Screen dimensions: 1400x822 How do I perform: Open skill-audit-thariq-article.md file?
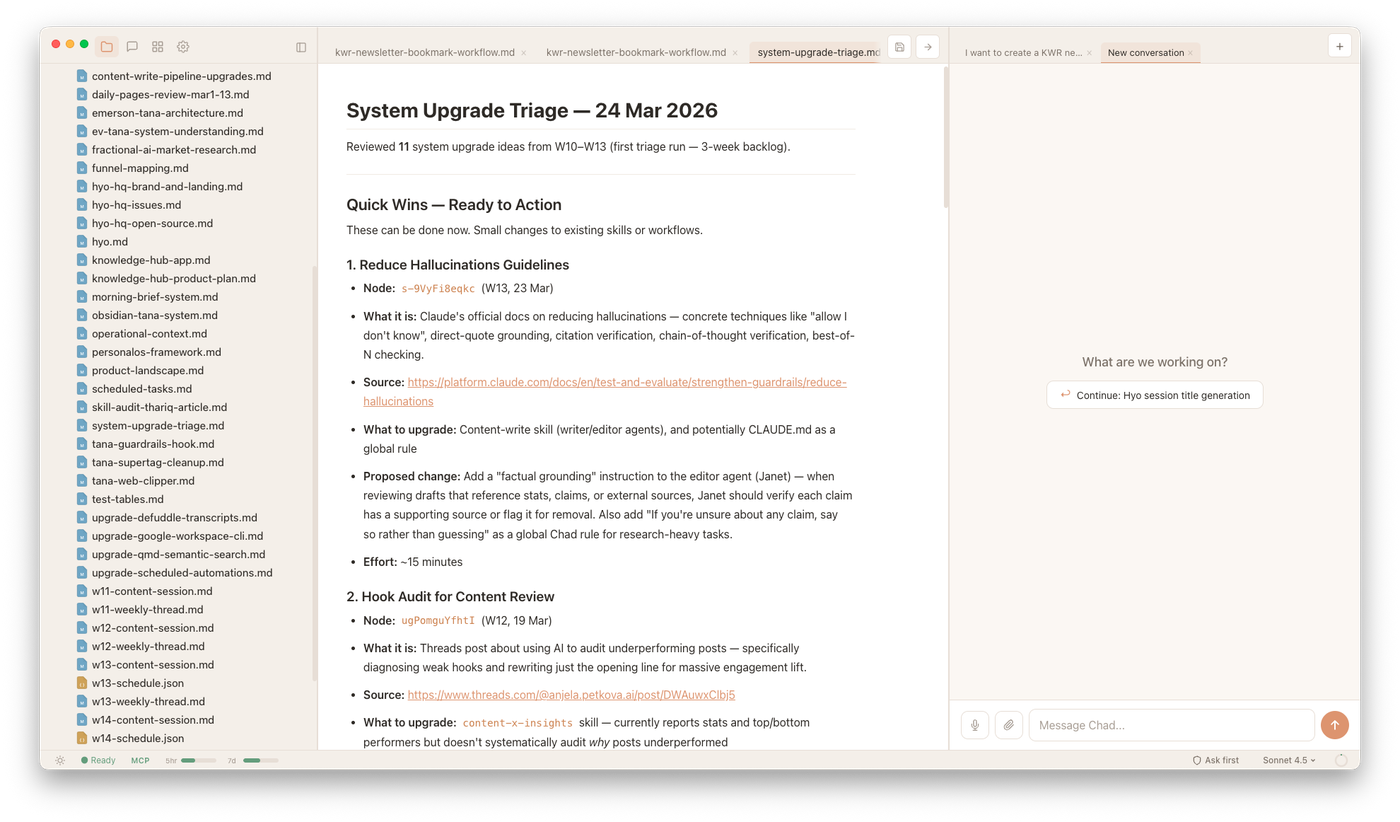(159, 407)
